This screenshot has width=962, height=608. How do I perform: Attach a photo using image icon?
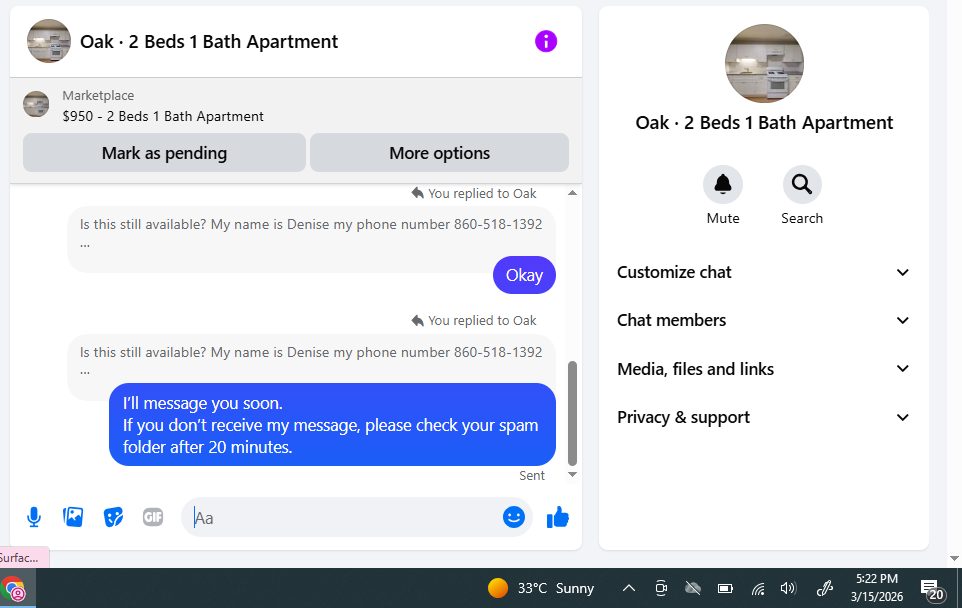(x=73, y=517)
